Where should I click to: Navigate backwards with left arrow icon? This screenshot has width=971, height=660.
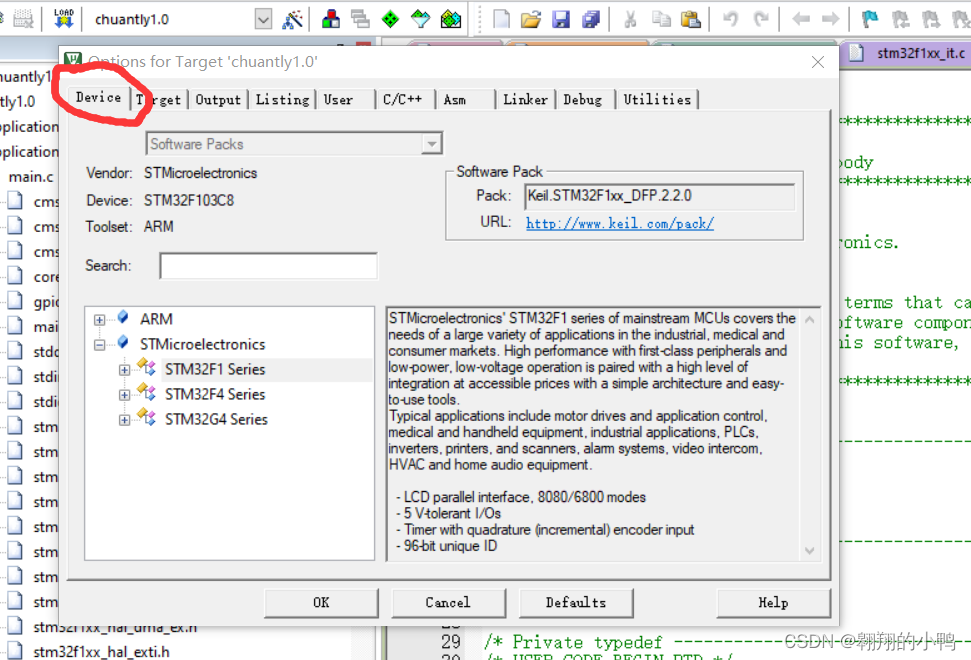(x=801, y=19)
